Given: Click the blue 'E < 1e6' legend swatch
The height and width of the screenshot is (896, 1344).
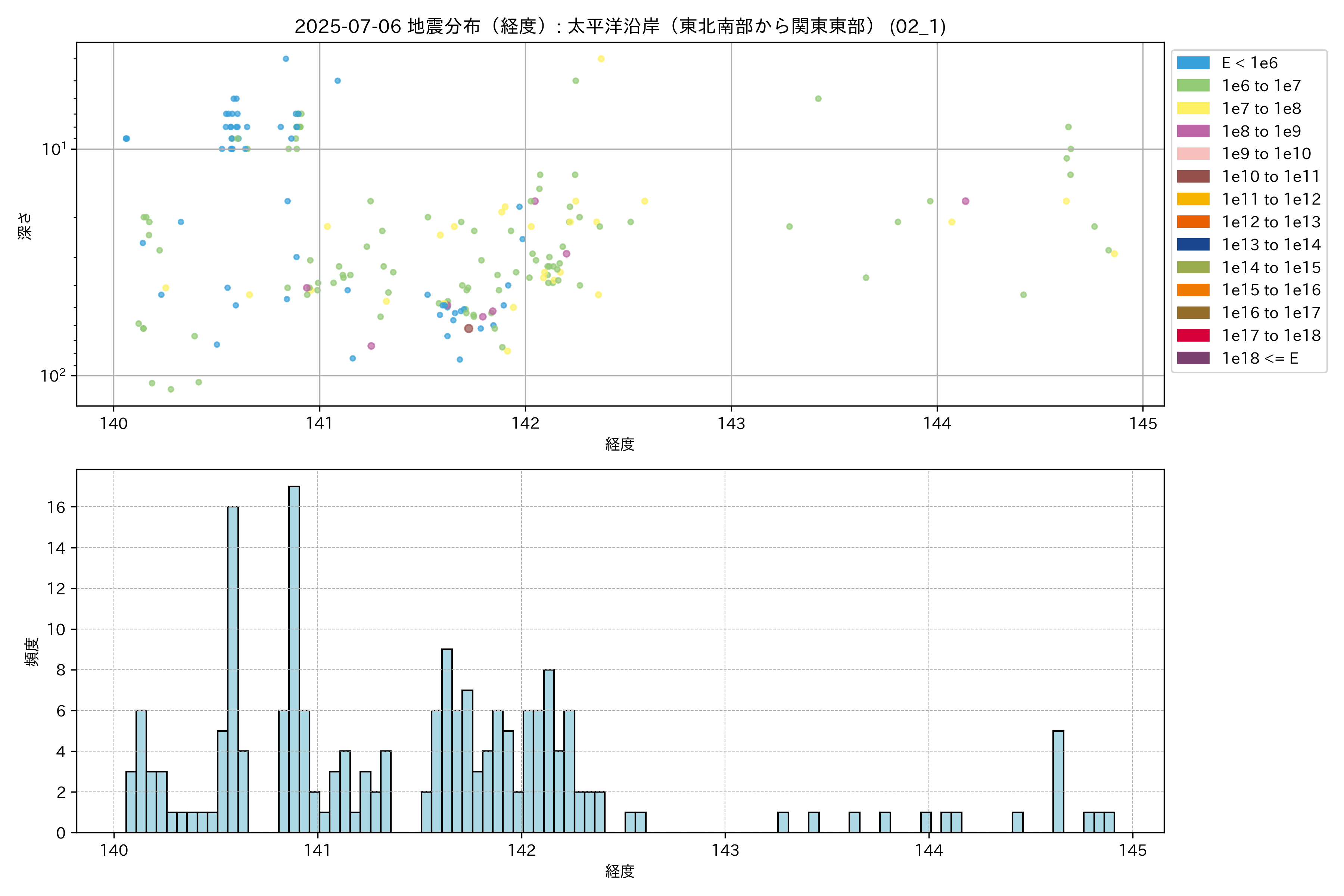Looking at the screenshot, I should tap(1192, 63).
